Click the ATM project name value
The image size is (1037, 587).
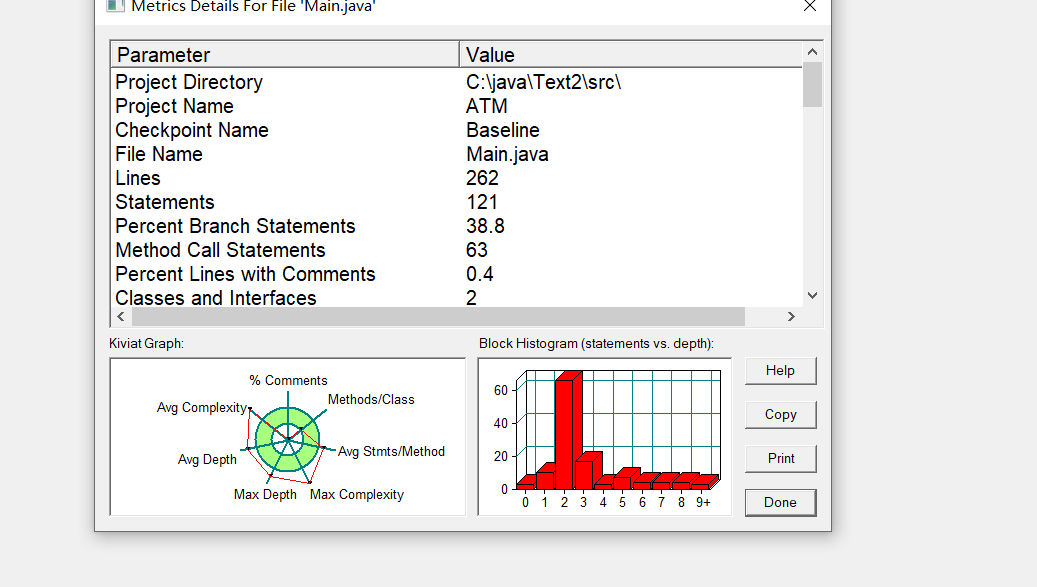(x=487, y=106)
